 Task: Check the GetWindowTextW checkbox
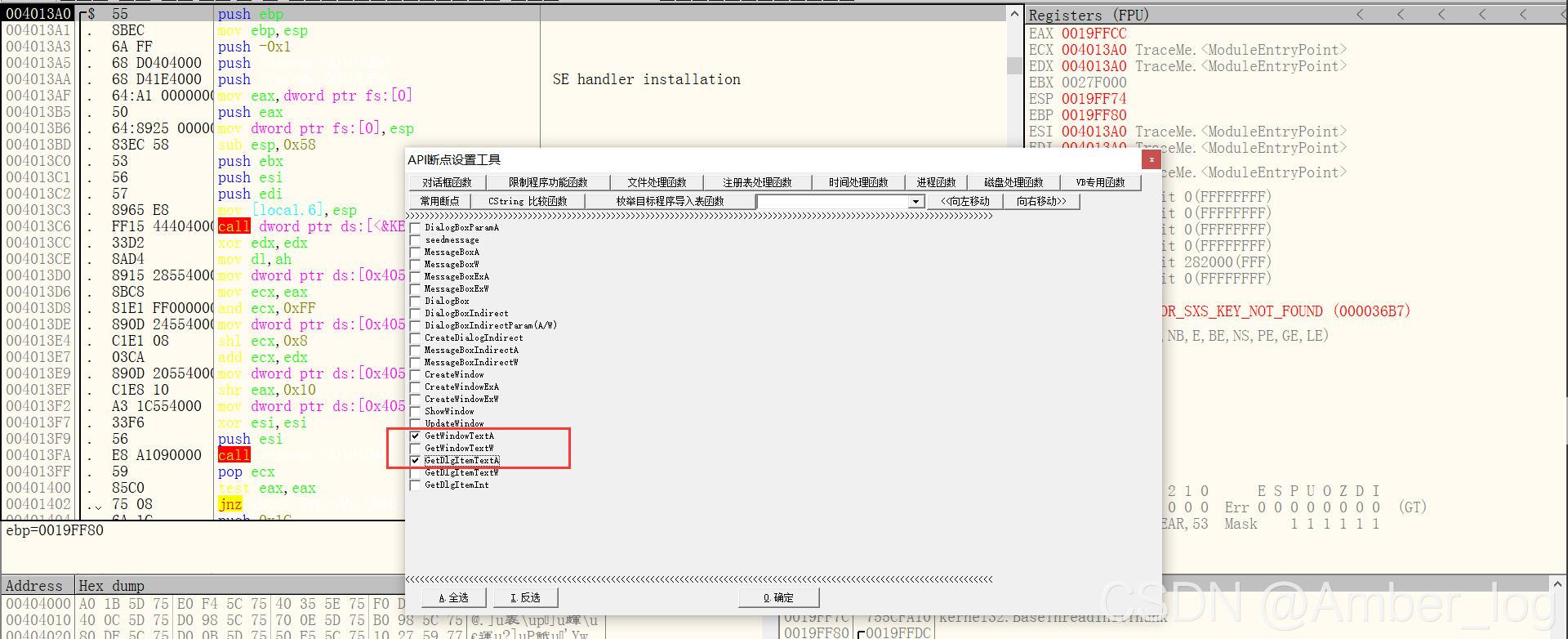(416, 449)
